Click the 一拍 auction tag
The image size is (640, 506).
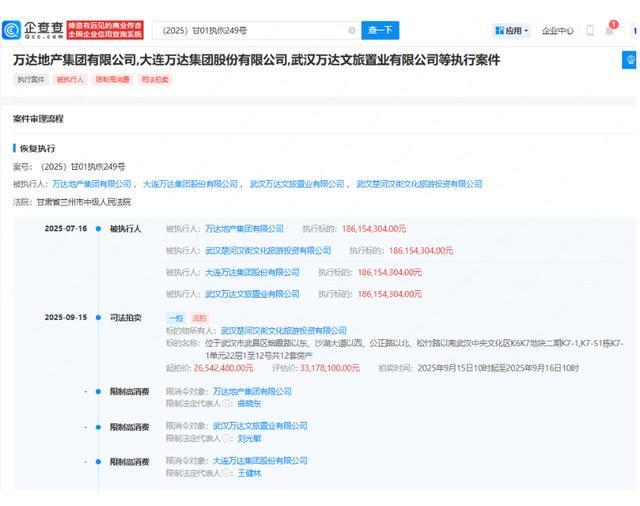[x=176, y=318]
